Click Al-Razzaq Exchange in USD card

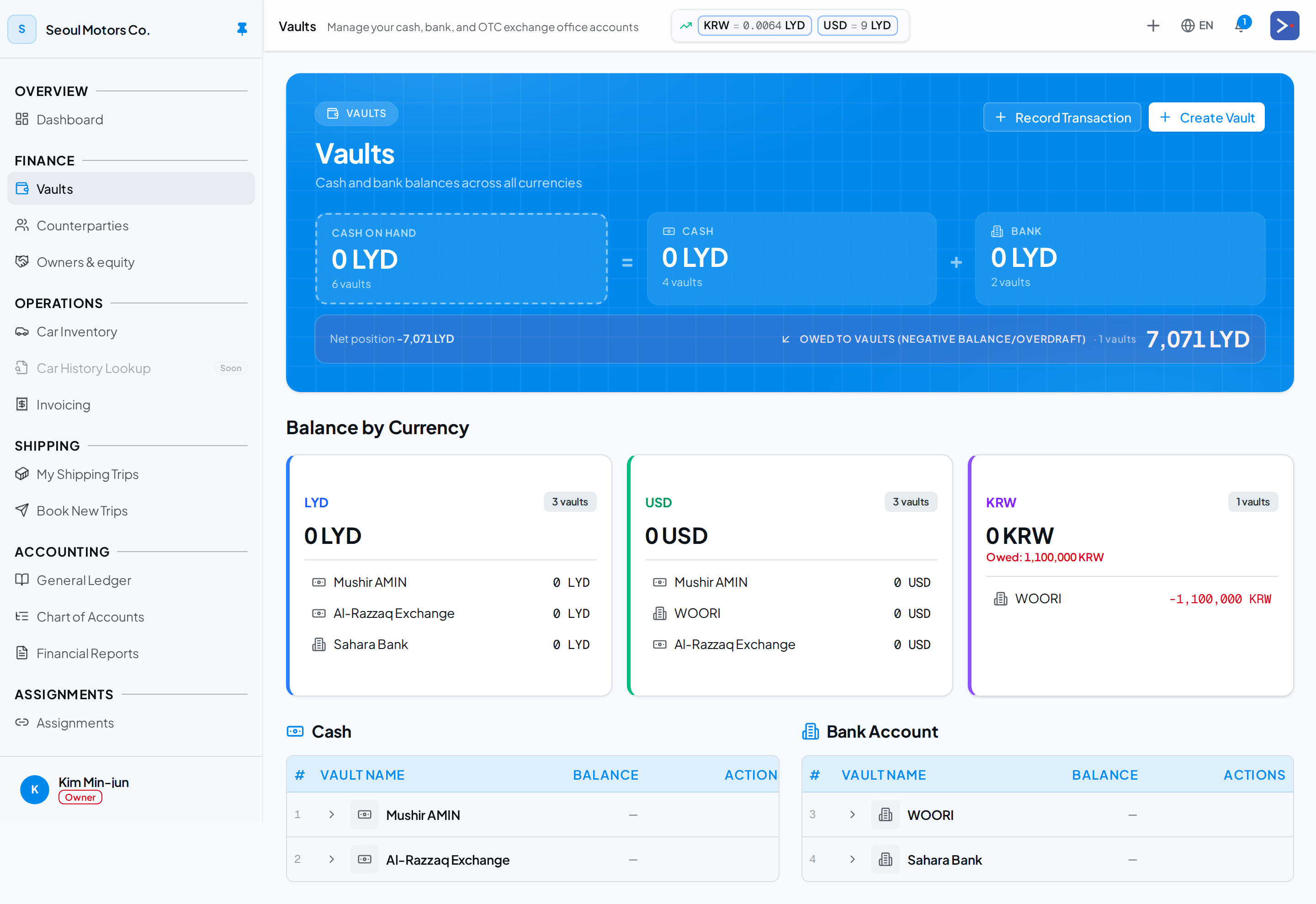pyautogui.click(x=734, y=644)
